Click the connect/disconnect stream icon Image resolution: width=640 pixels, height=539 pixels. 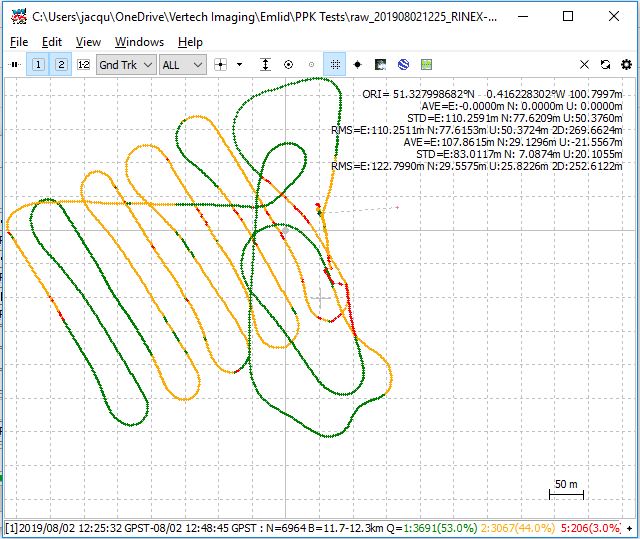(x=15, y=64)
